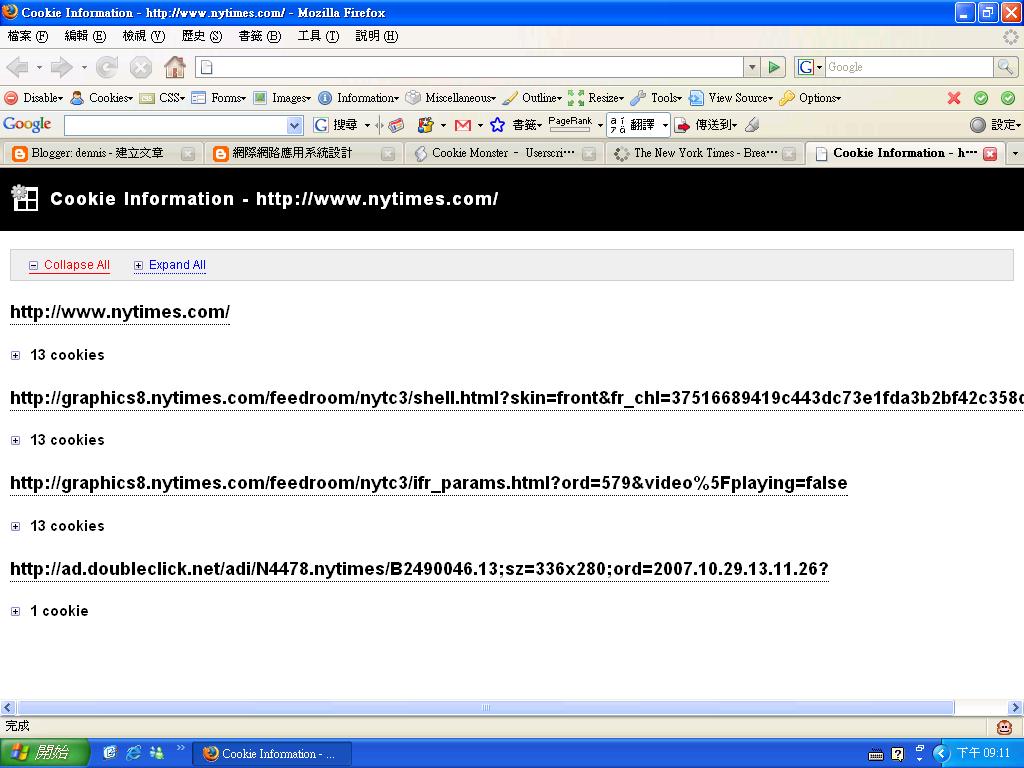Click the Google toolbar search button
This screenshot has height=768, width=1024.
tap(336, 125)
